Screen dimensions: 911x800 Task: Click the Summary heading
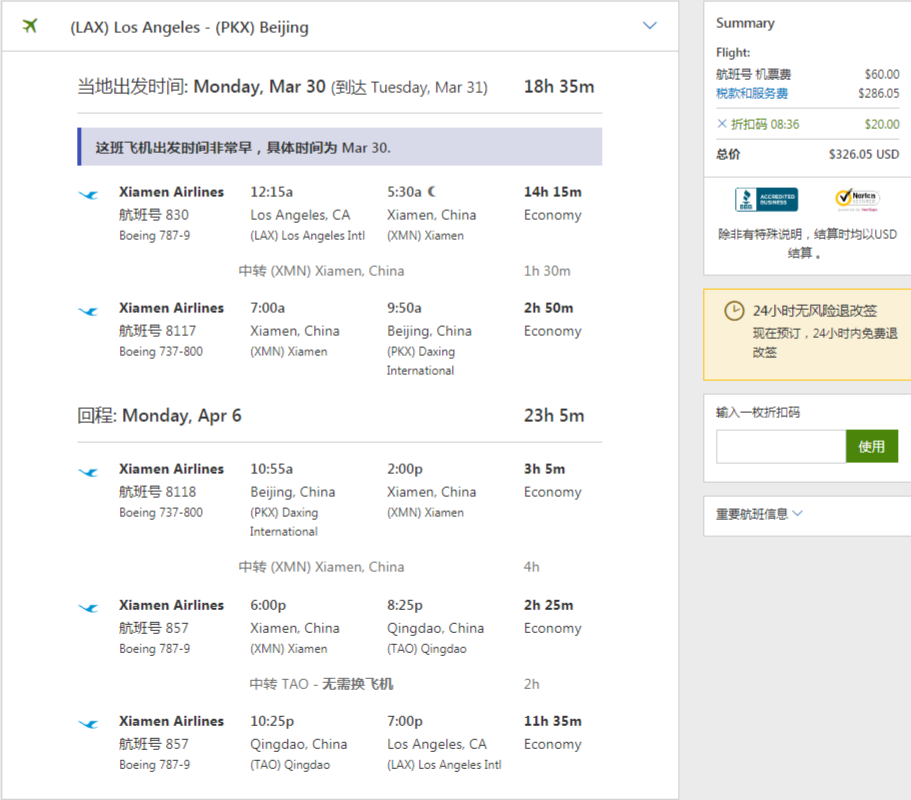pos(745,23)
